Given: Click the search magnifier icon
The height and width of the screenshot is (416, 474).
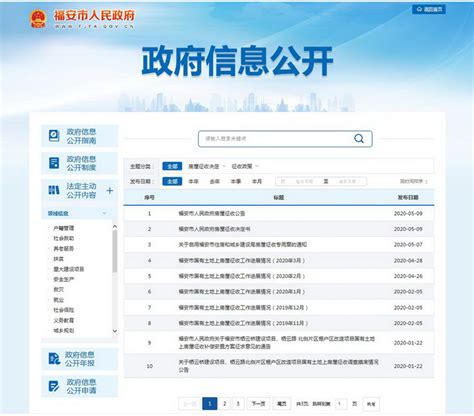Looking at the screenshot, I should point(359,138).
